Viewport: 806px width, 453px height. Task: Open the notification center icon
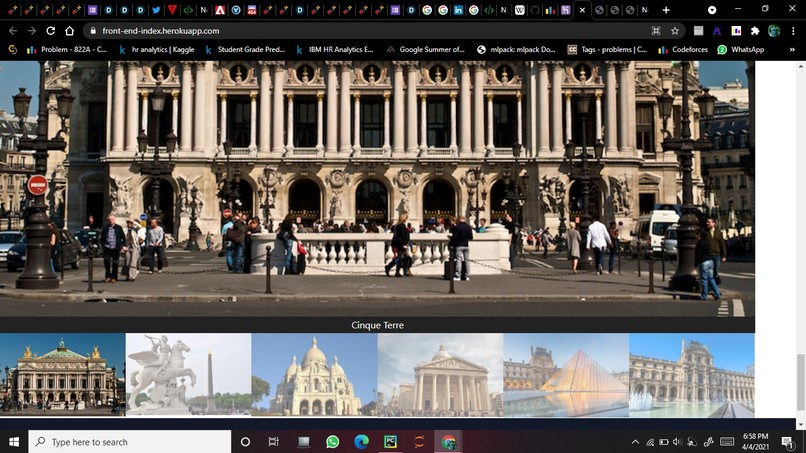tap(787, 442)
